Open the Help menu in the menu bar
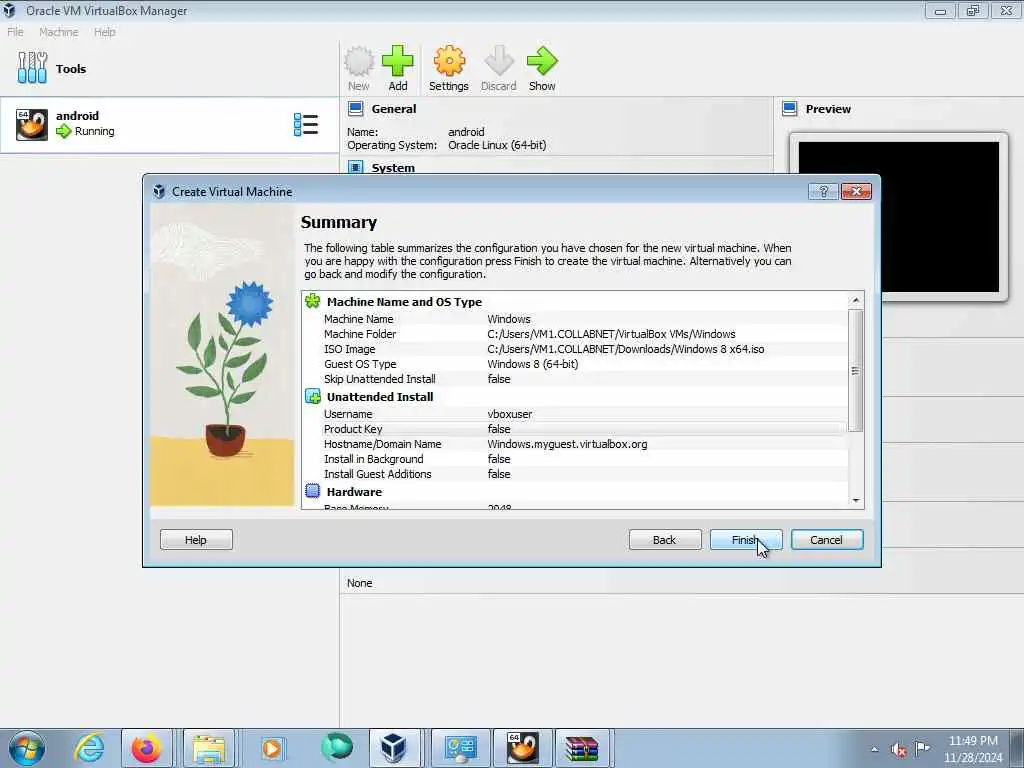The width and height of the screenshot is (1024, 768). 104,32
